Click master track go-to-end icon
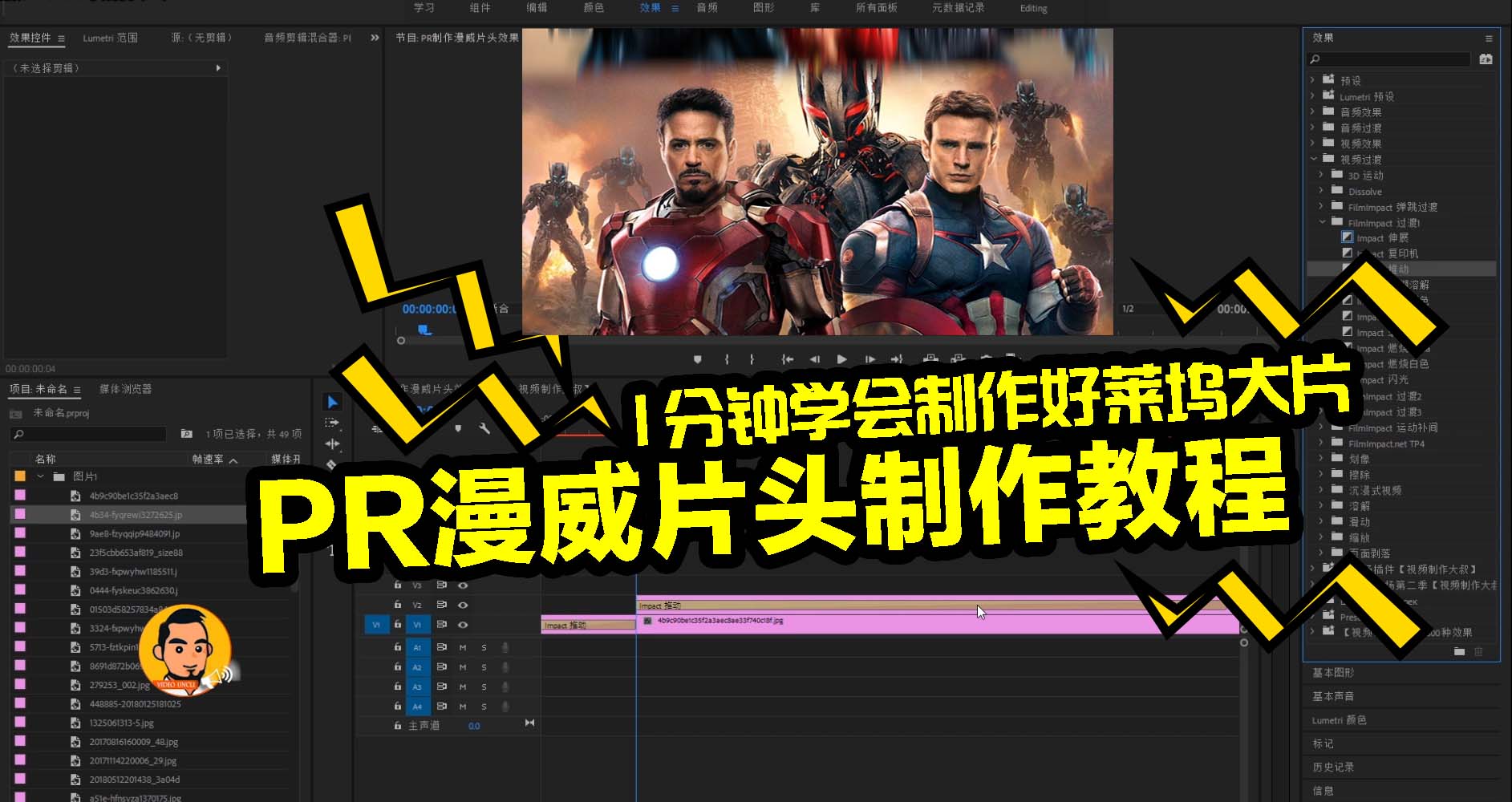Viewport: 1512px width, 802px height. [x=529, y=723]
